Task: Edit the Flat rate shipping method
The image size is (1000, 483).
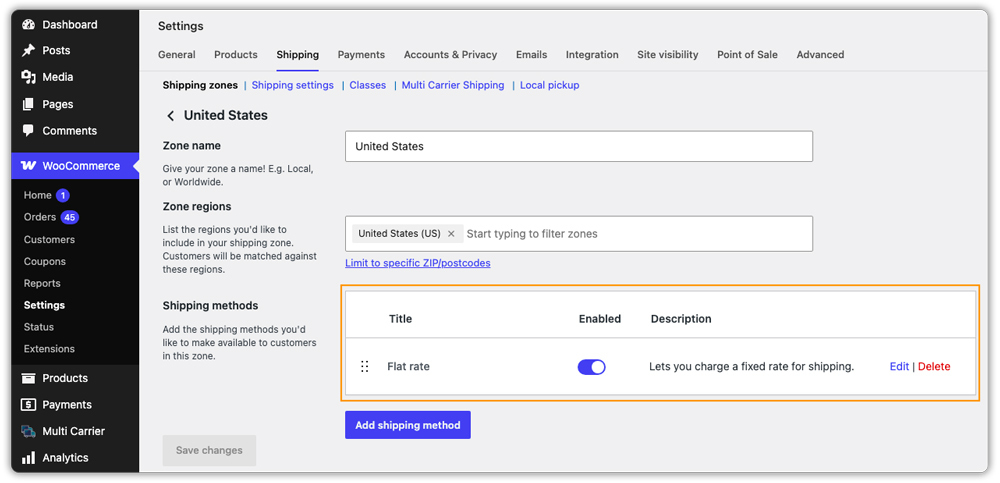Action: [899, 366]
